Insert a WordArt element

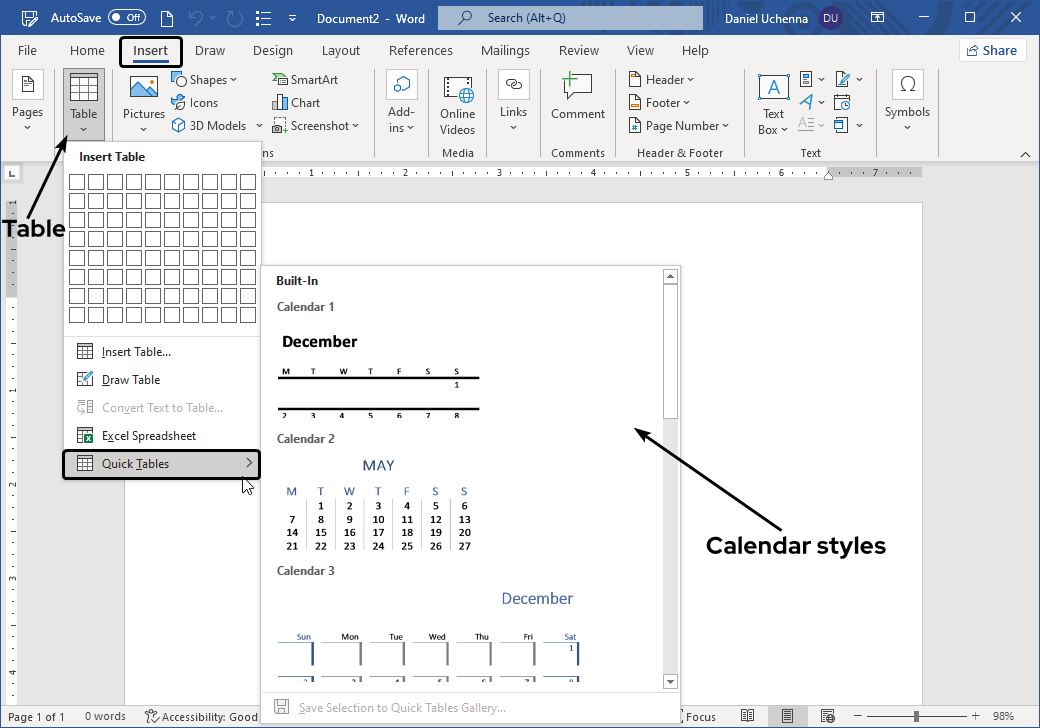pos(806,102)
